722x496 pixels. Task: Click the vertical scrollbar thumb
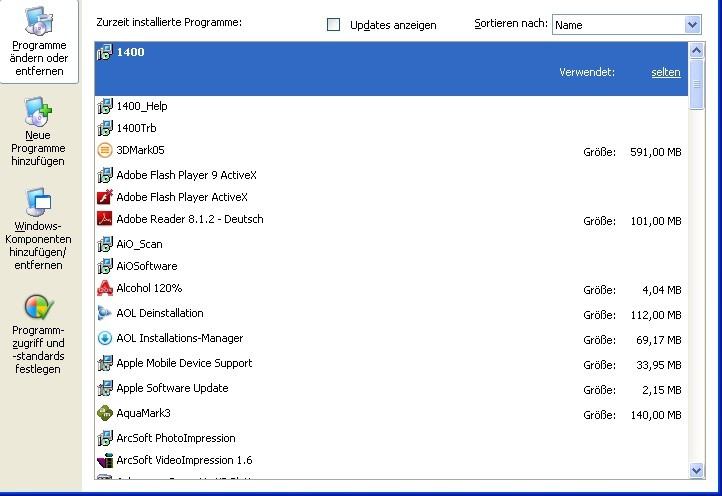pos(696,84)
